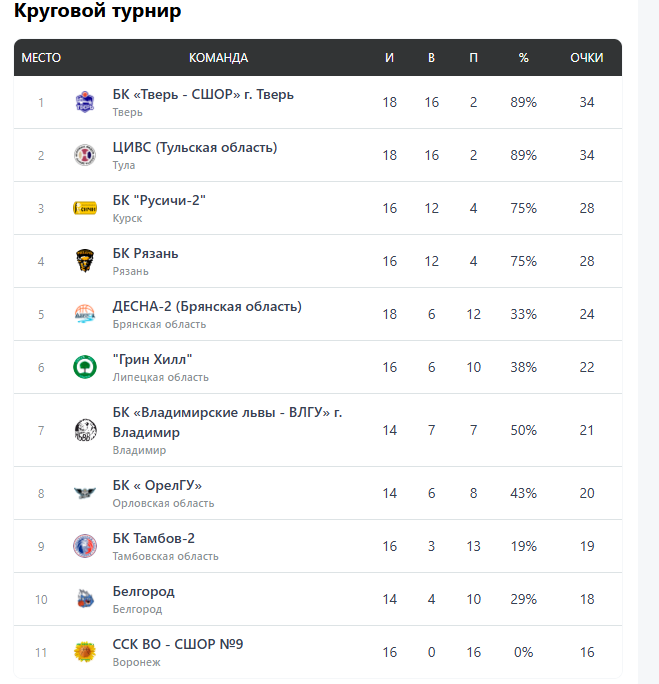Click the Владимирские львы team logo
The image size is (659, 684).
pos(85,430)
